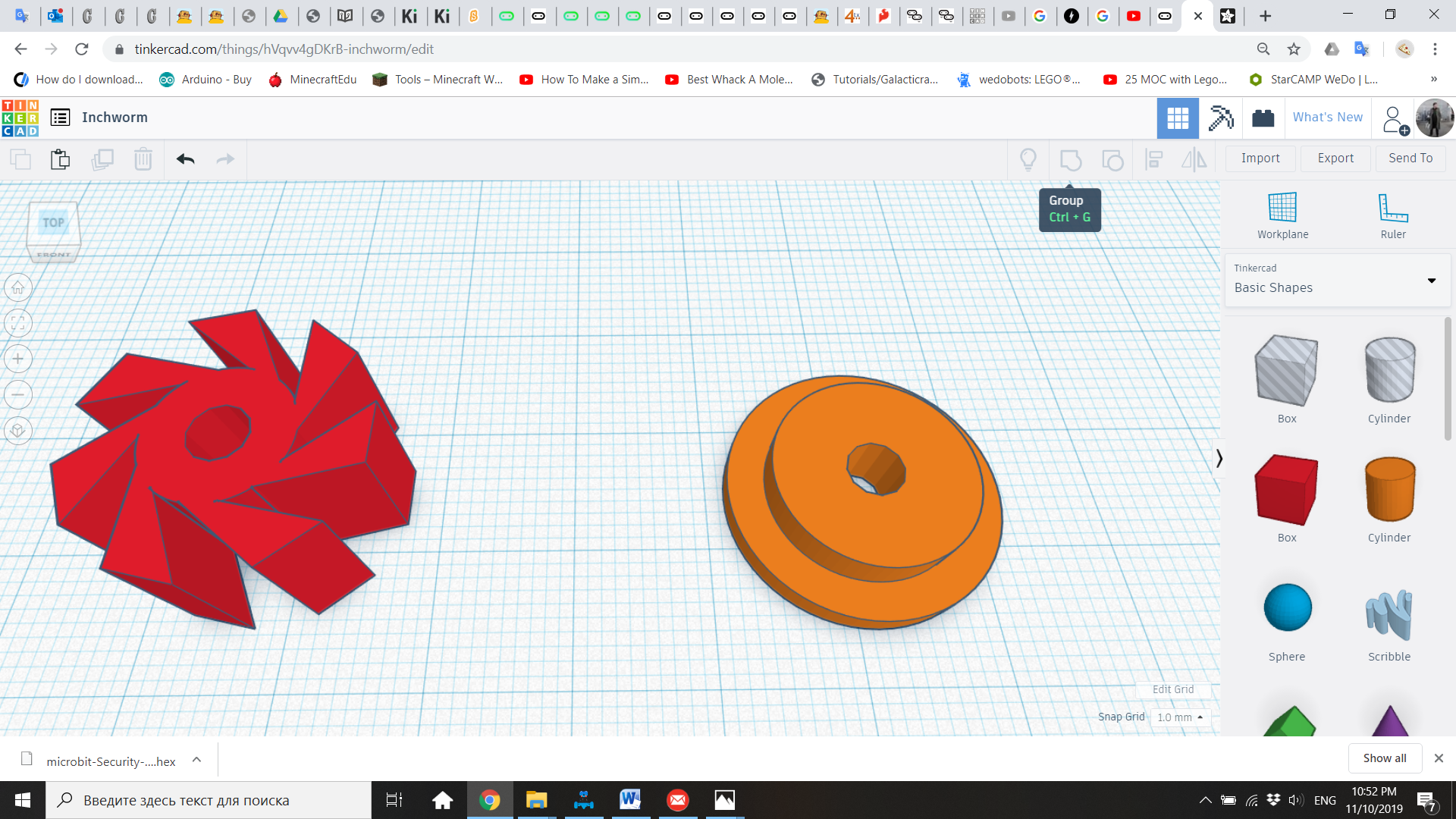Zoom in with the plus button
The height and width of the screenshot is (819, 1456).
click(18, 359)
